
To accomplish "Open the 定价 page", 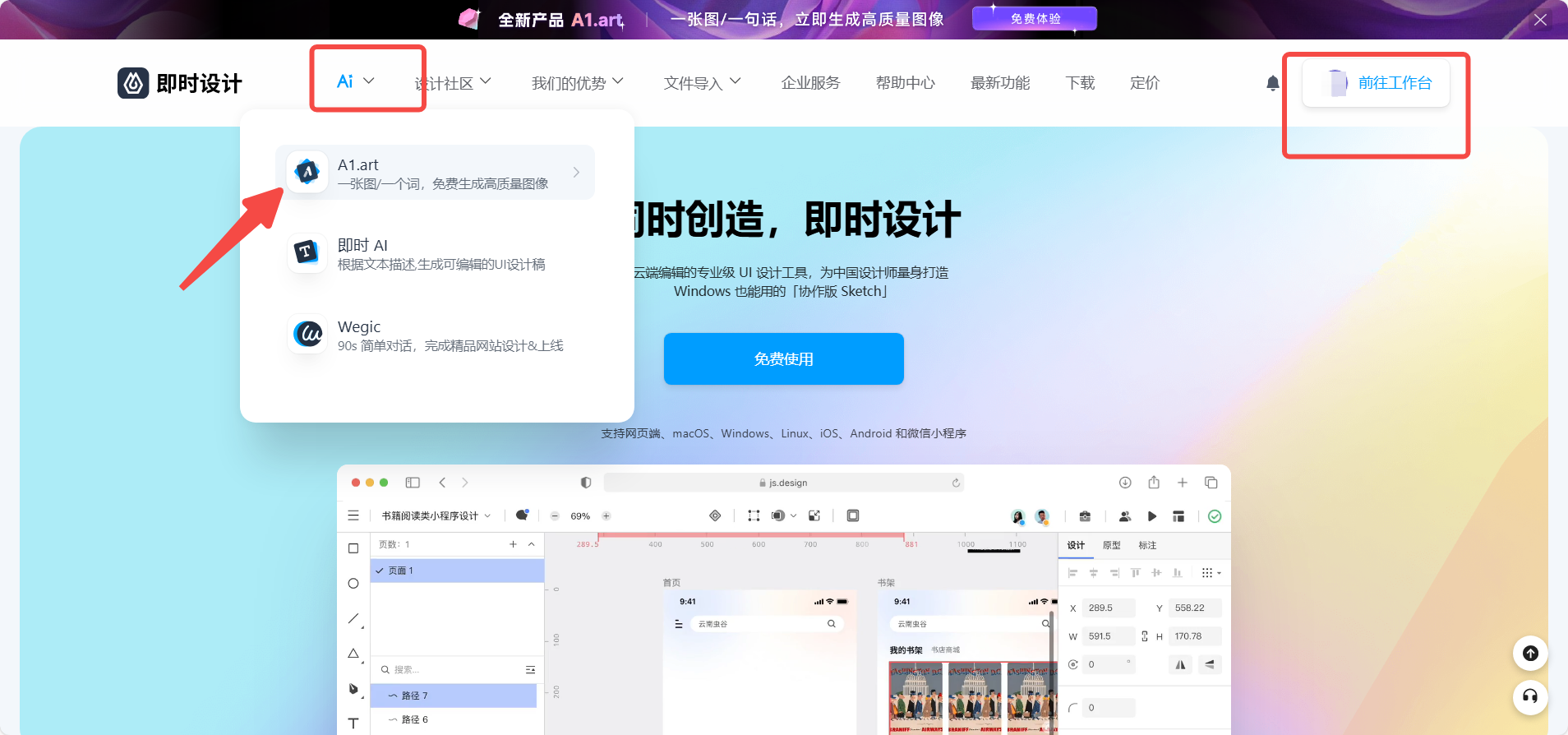I will pyautogui.click(x=1145, y=82).
